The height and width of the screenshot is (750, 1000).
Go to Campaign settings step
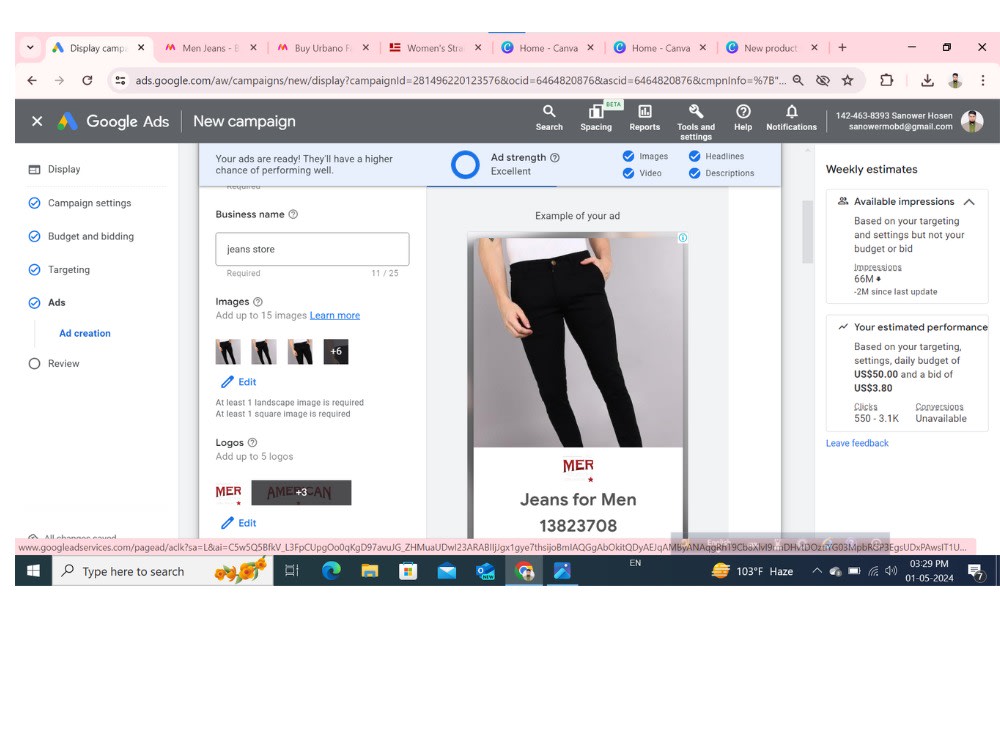(x=89, y=203)
